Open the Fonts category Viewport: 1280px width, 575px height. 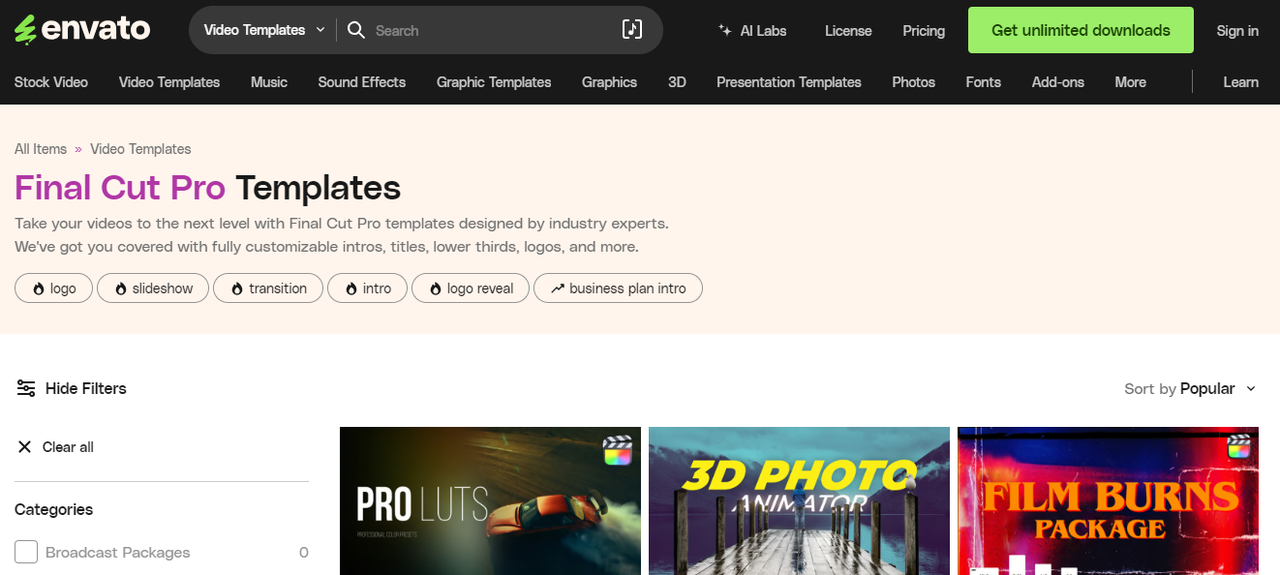tap(983, 82)
